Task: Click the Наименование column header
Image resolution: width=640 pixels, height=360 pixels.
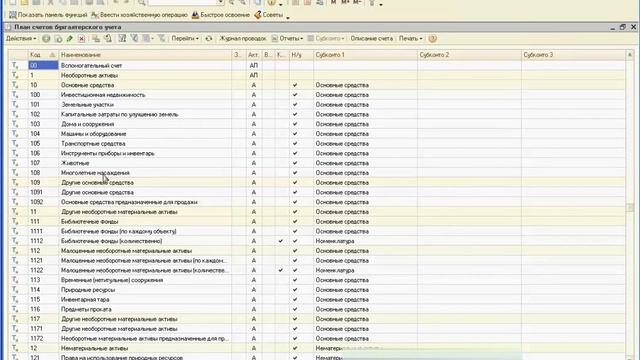Action: point(145,55)
